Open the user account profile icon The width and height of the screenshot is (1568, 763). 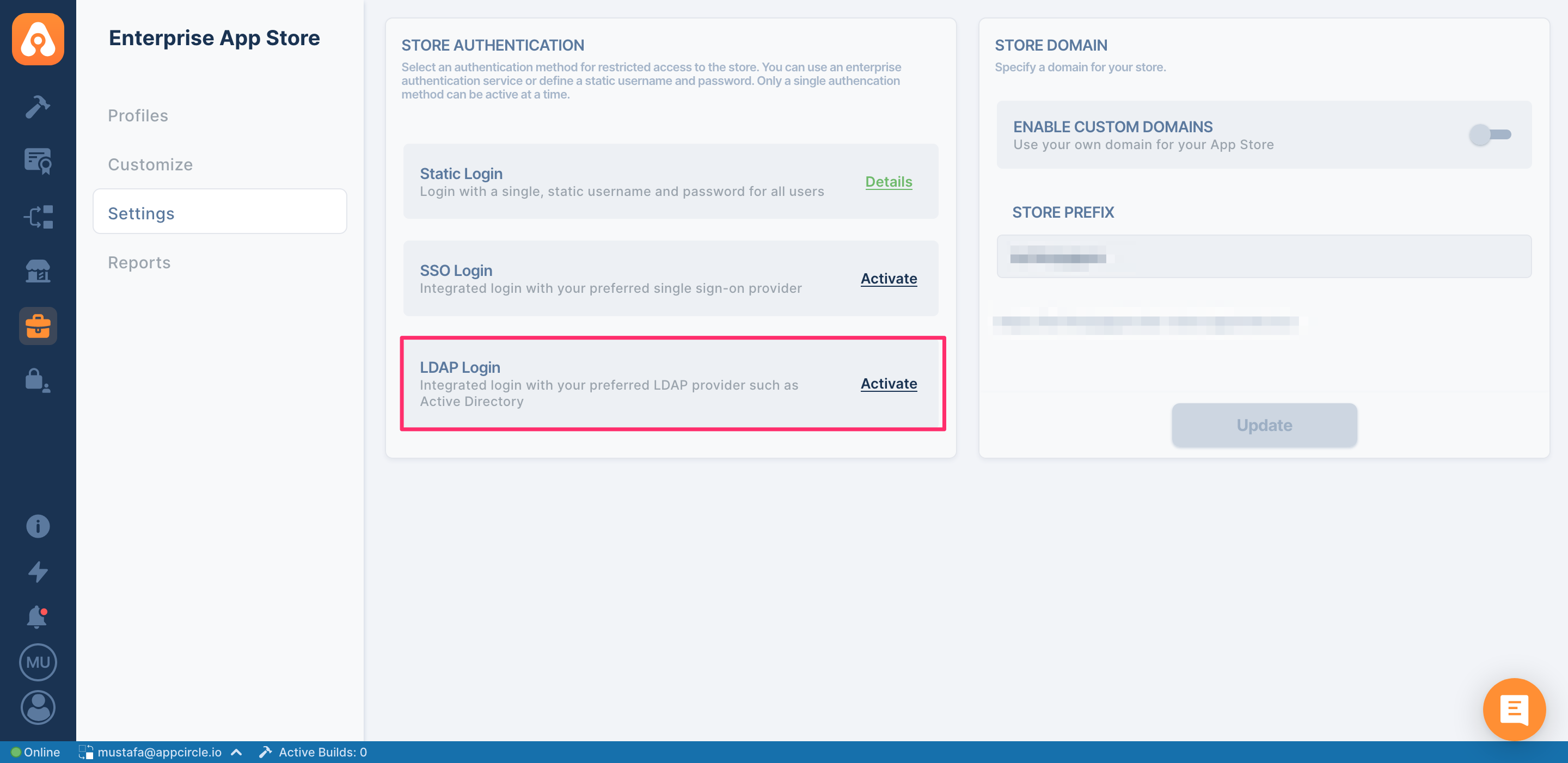tap(38, 707)
